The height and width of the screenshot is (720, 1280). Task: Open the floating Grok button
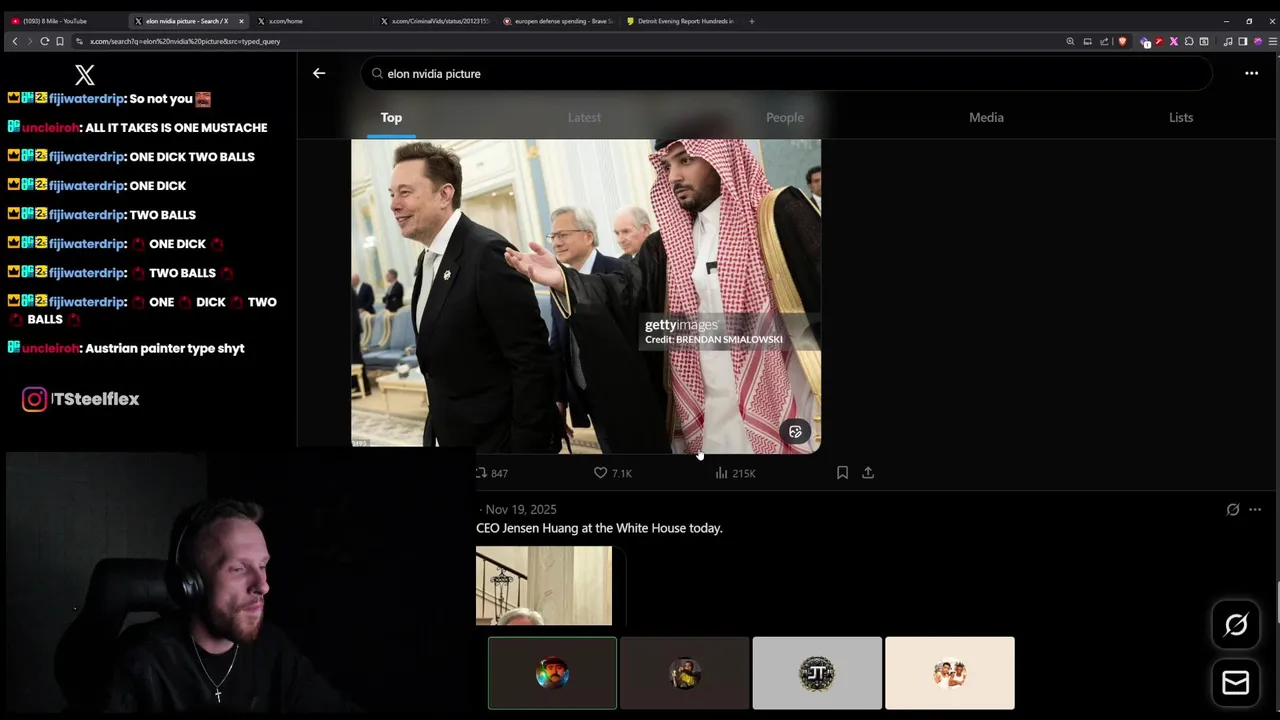[1236, 625]
